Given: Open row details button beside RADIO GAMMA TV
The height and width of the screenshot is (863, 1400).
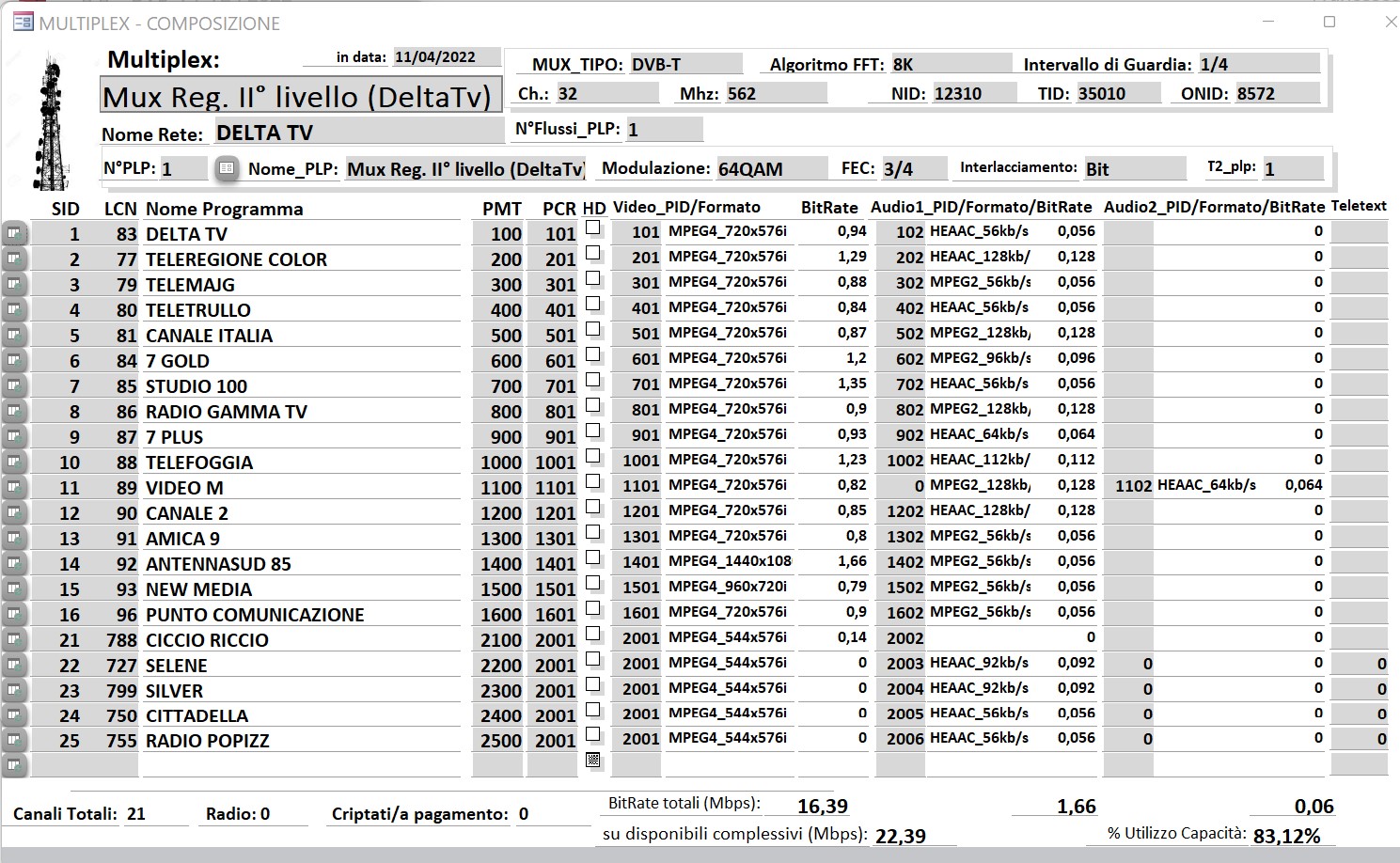Looking at the screenshot, I should [14, 411].
